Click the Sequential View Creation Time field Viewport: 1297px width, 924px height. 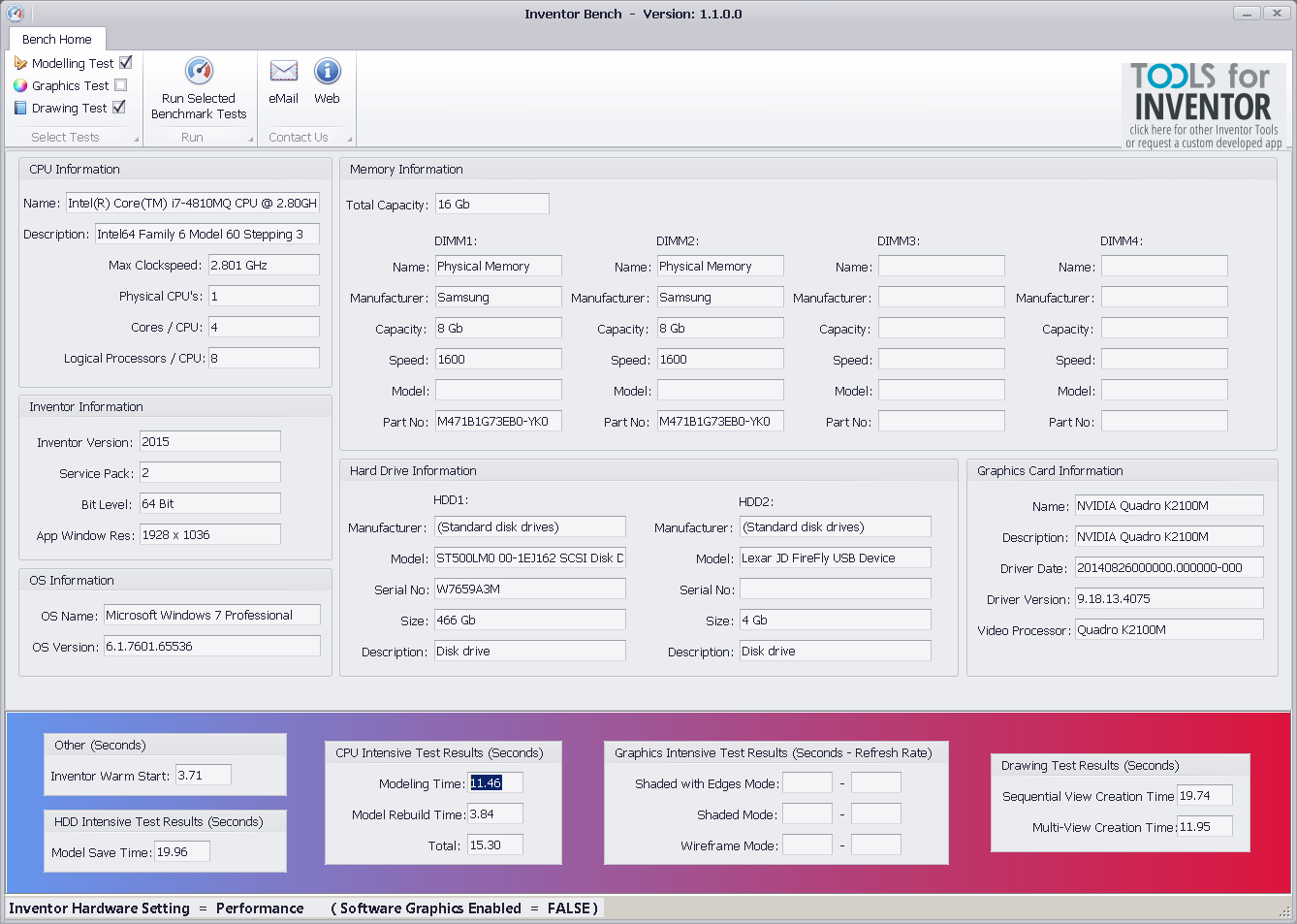(1205, 796)
